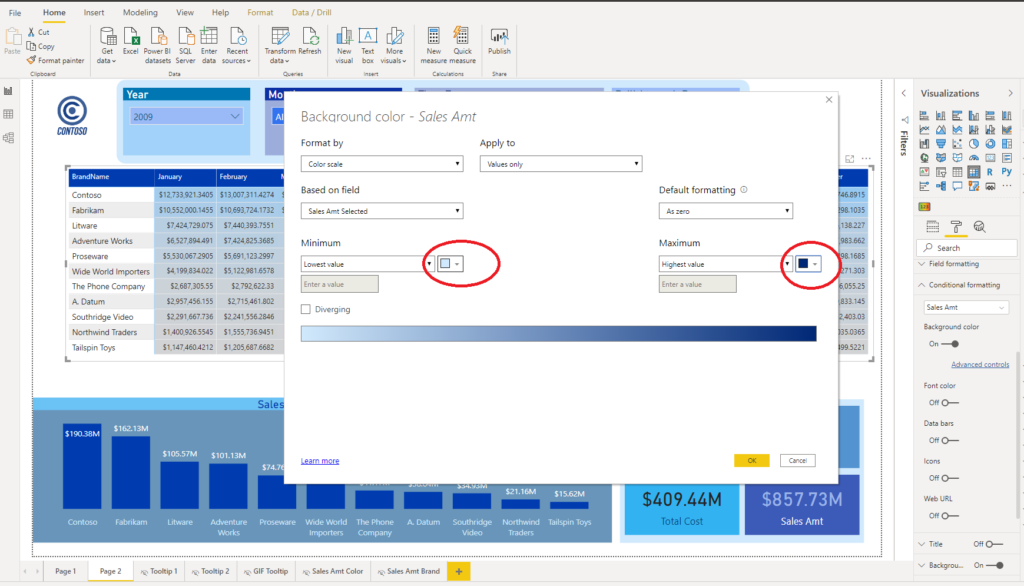Turn on the Icons toggle
Image resolution: width=1024 pixels, height=586 pixels.
(950, 478)
